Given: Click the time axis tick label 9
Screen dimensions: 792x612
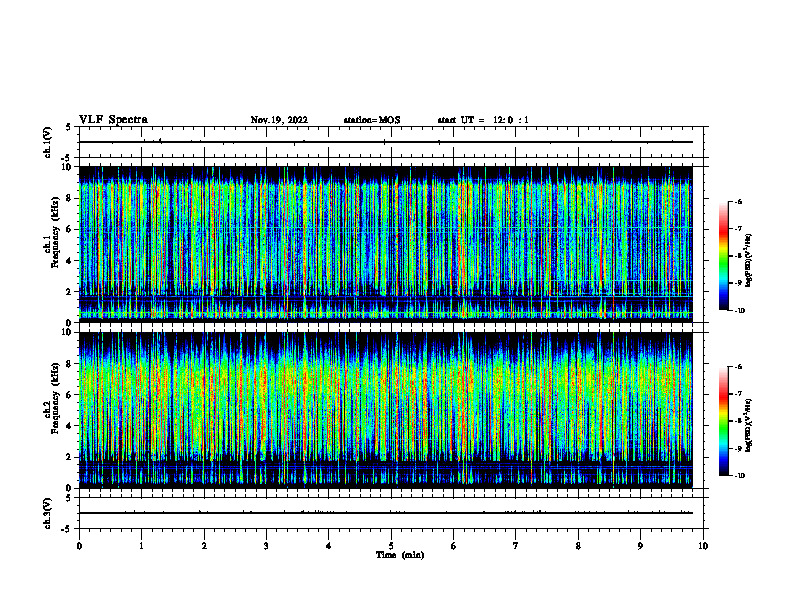Looking at the screenshot, I should click(640, 546).
